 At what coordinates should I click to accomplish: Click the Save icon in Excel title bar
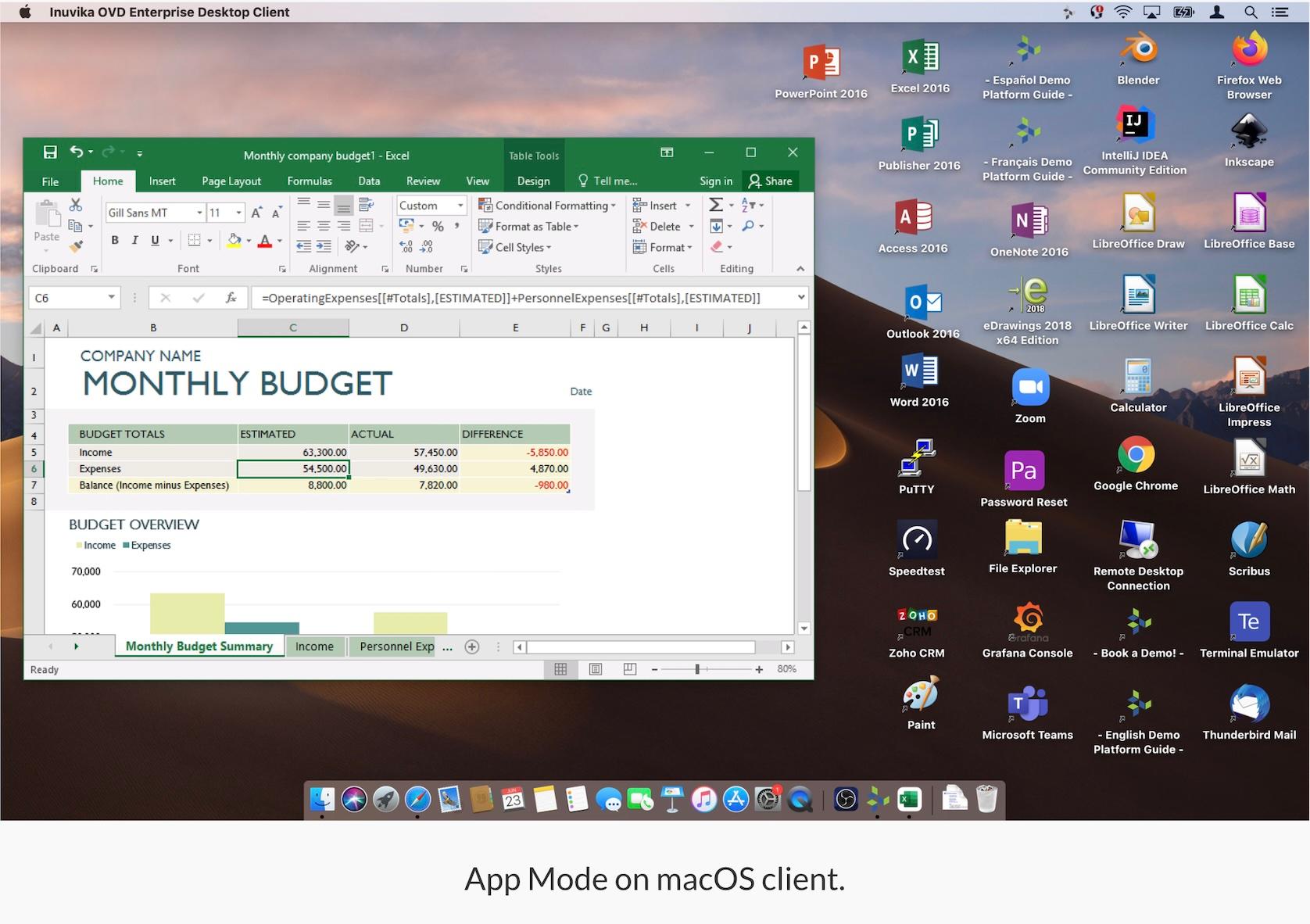tap(50, 152)
